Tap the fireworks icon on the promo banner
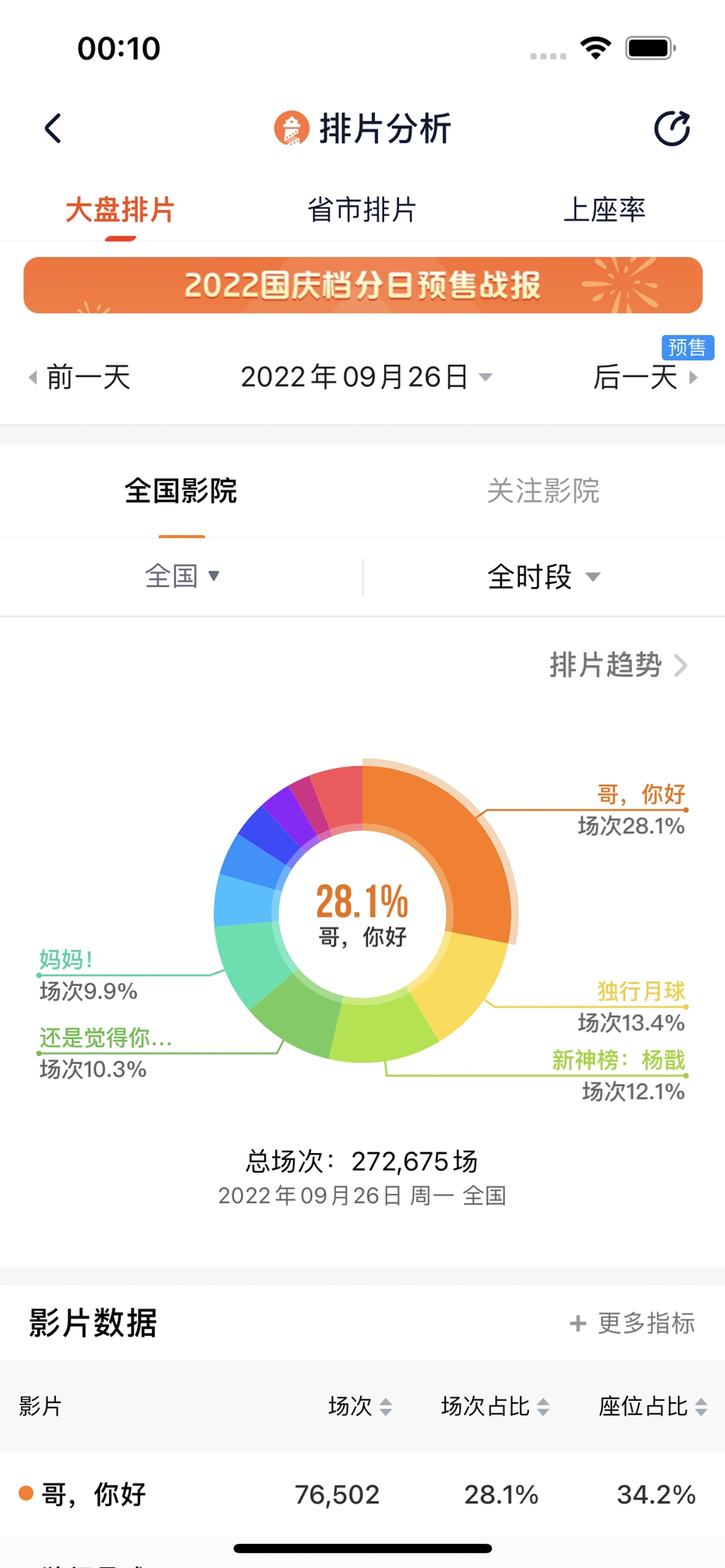 click(620, 284)
